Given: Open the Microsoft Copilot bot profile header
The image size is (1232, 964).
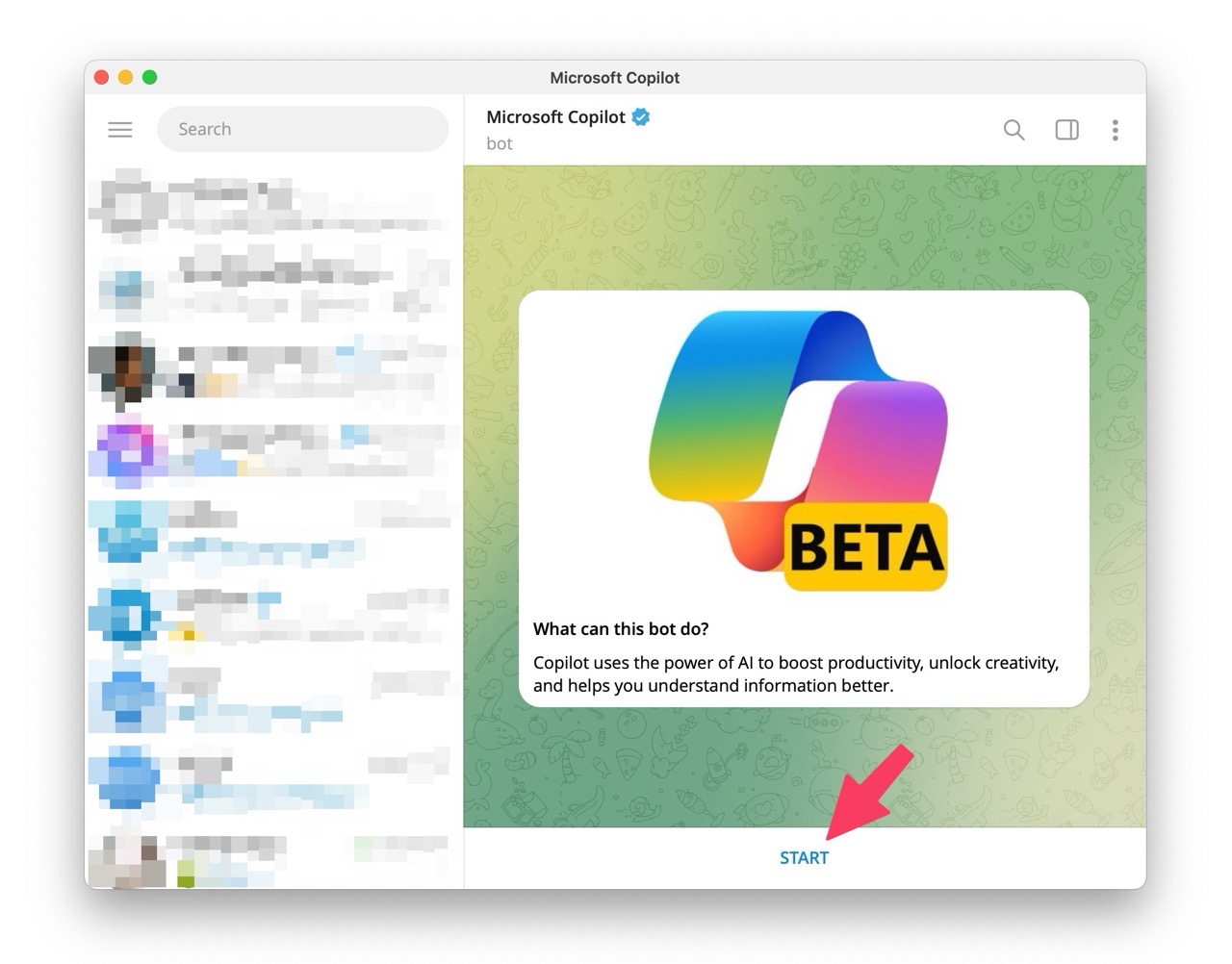Looking at the screenshot, I should point(568,129).
